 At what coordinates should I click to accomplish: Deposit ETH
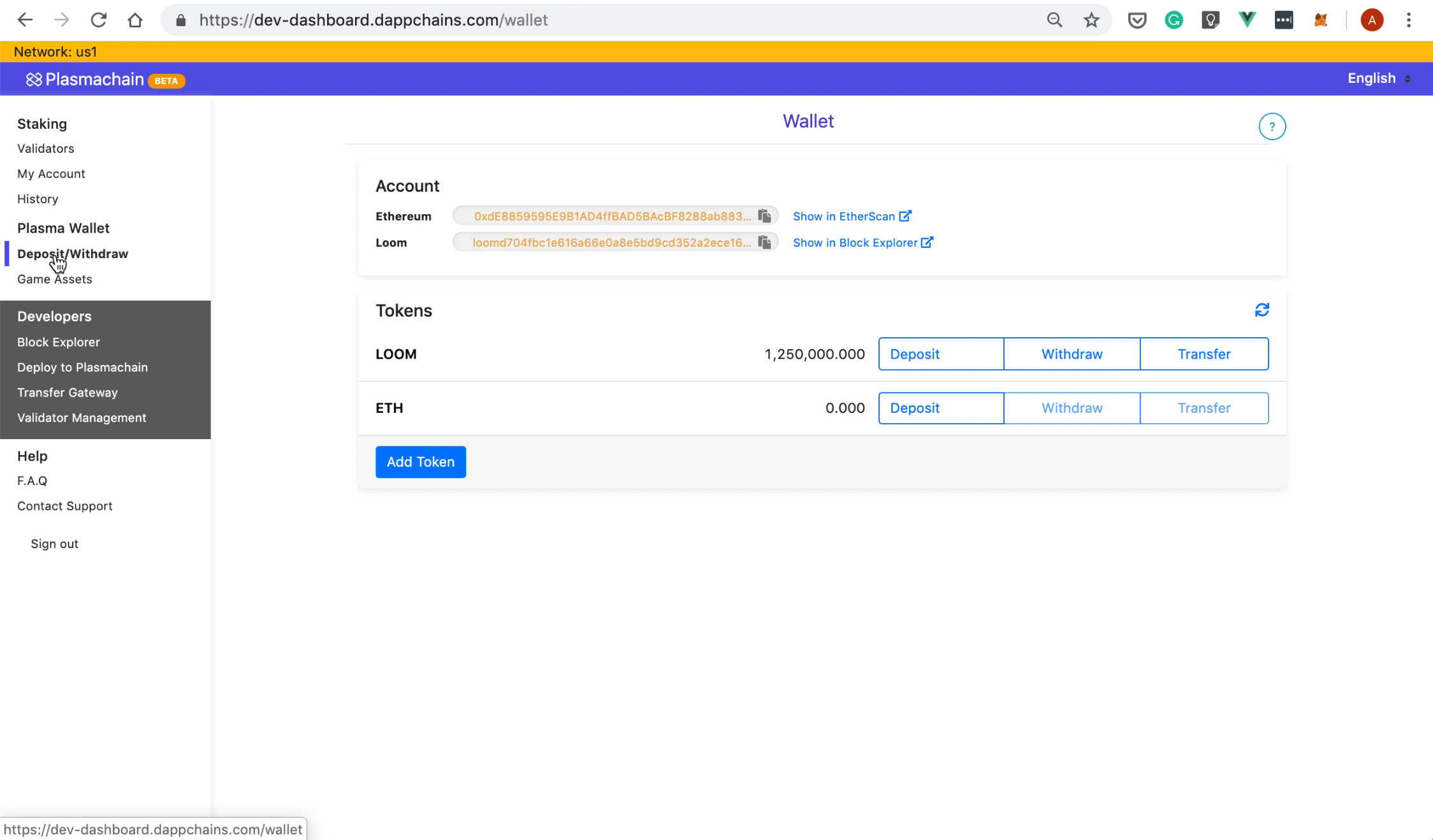pyautogui.click(x=941, y=408)
